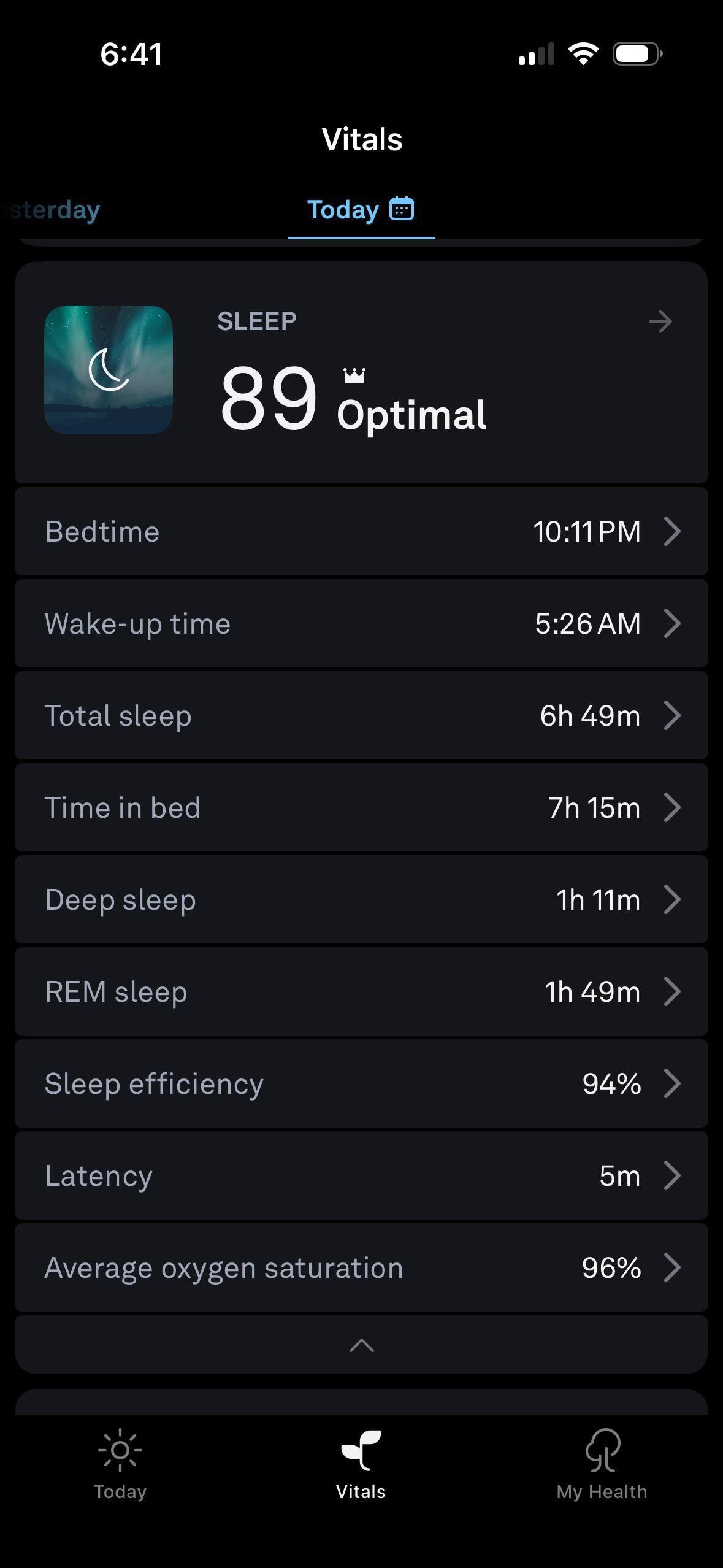Open the Today sun icon in bottom bar

pos(120,1451)
